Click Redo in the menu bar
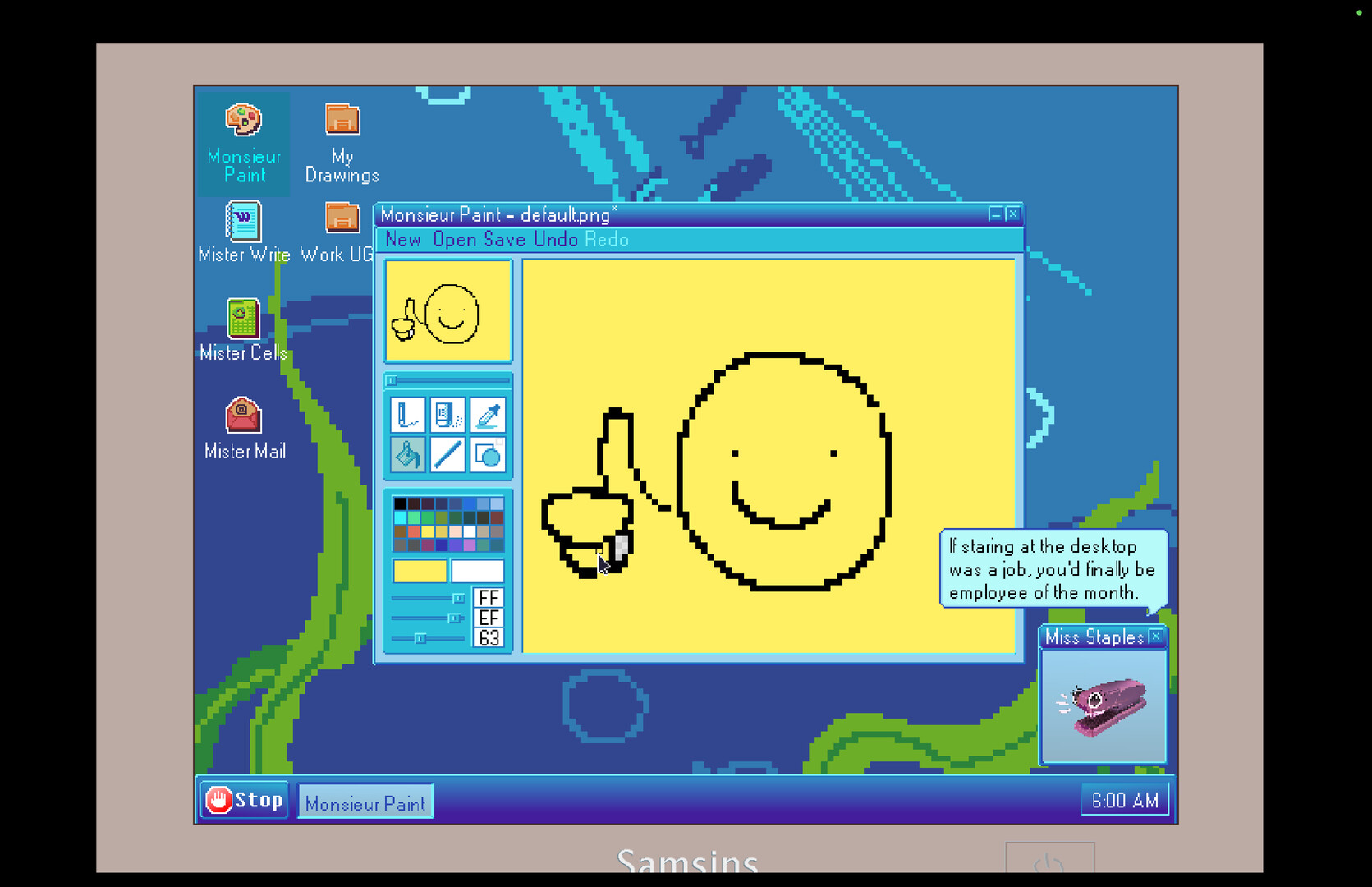Screen dimensions: 1372x887 point(607,240)
